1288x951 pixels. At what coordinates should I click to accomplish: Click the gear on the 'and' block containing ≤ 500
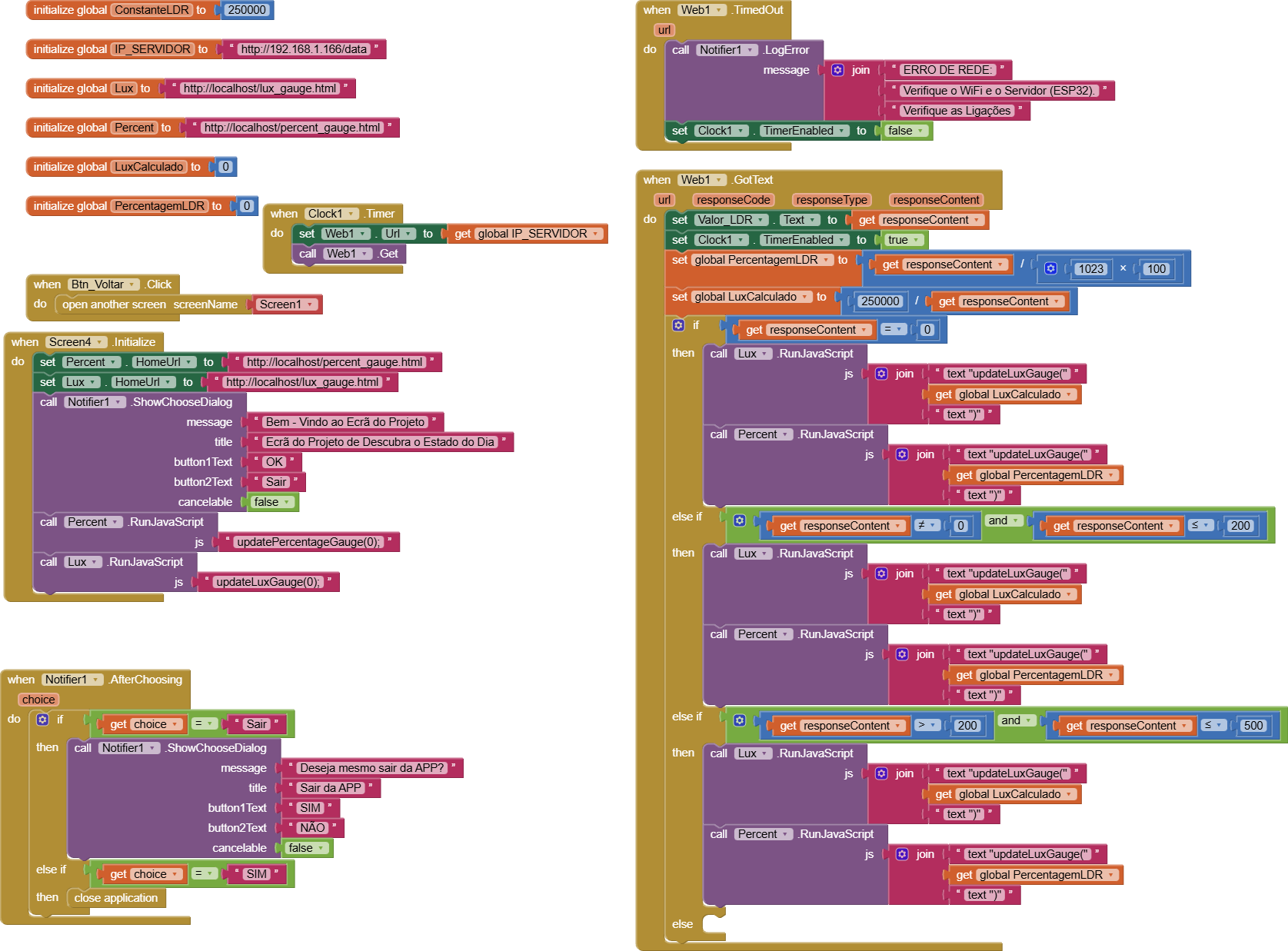click(x=740, y=720)
